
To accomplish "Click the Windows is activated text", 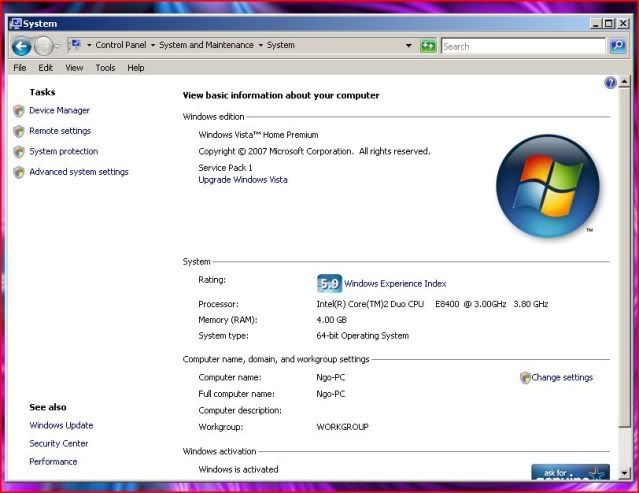I will (238, 469).
